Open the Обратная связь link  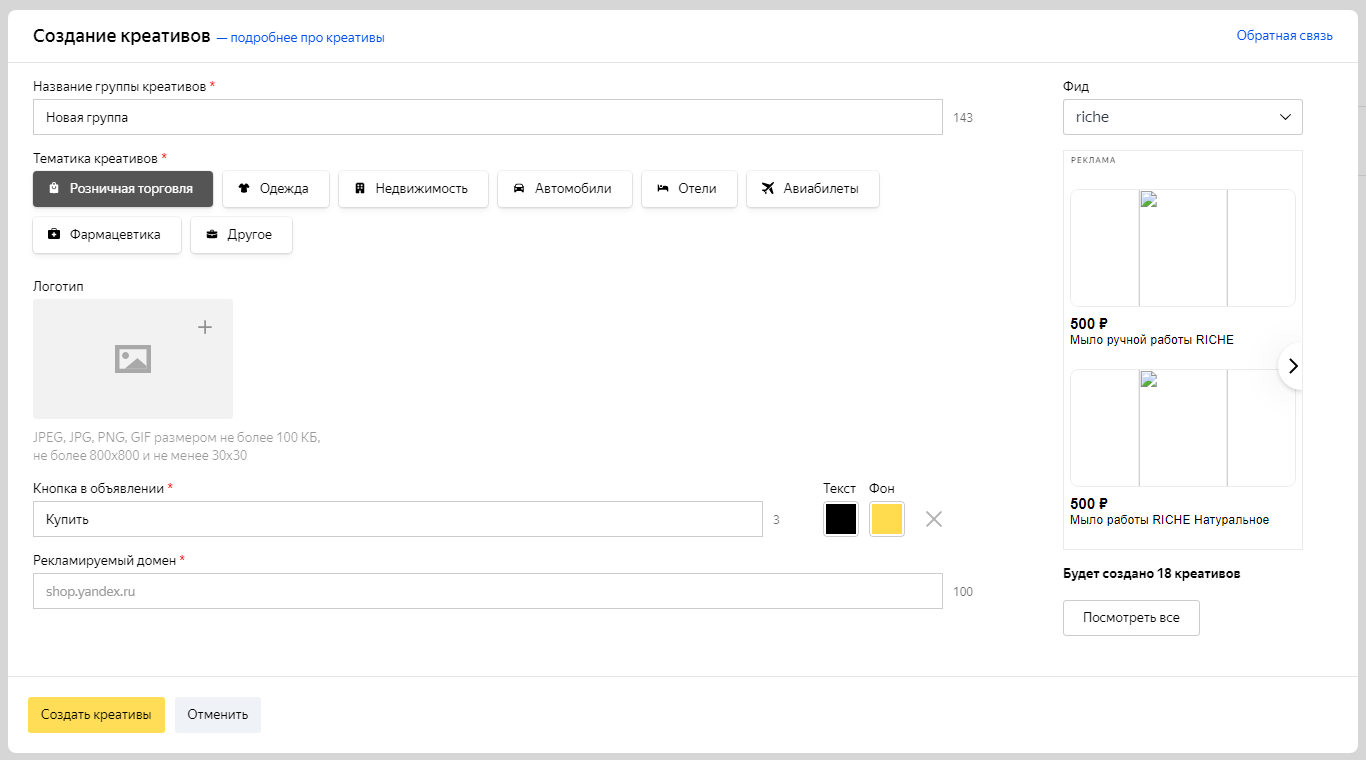pos(1285,36)
